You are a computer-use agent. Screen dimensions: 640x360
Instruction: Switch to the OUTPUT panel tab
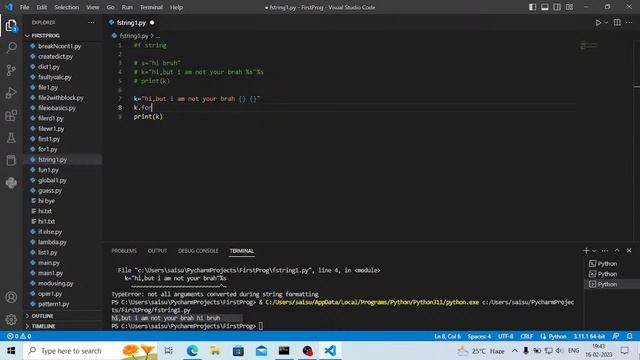click(x=157, y=251)
